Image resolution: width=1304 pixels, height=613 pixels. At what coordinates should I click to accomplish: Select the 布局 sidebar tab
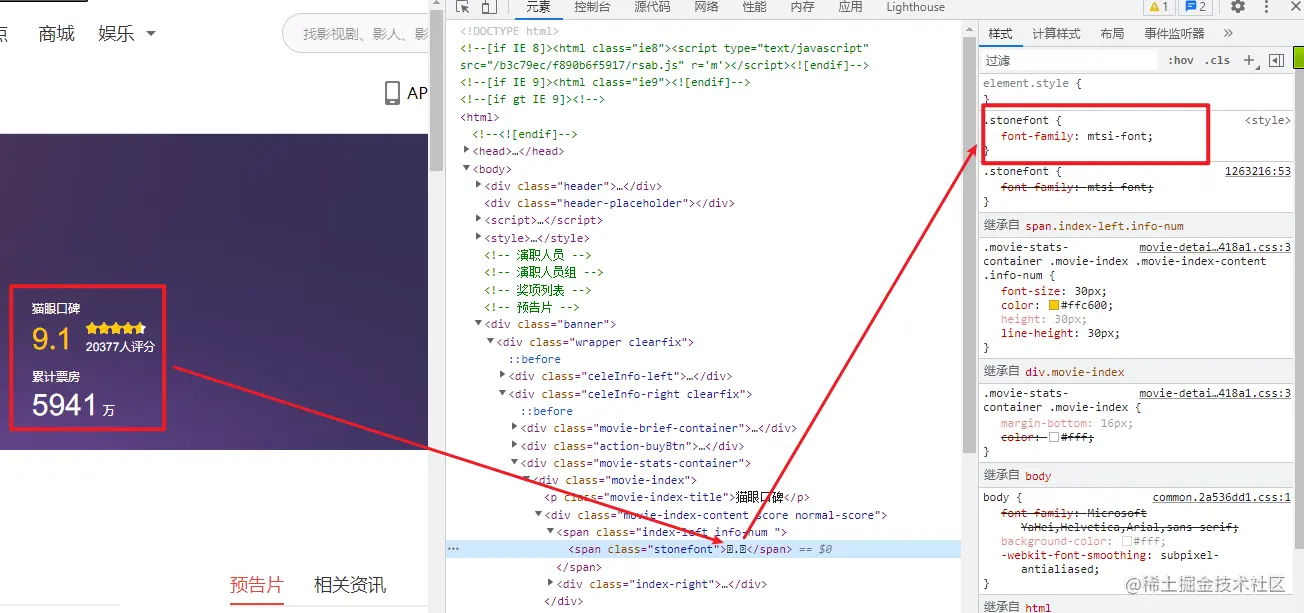[1112, 34]
